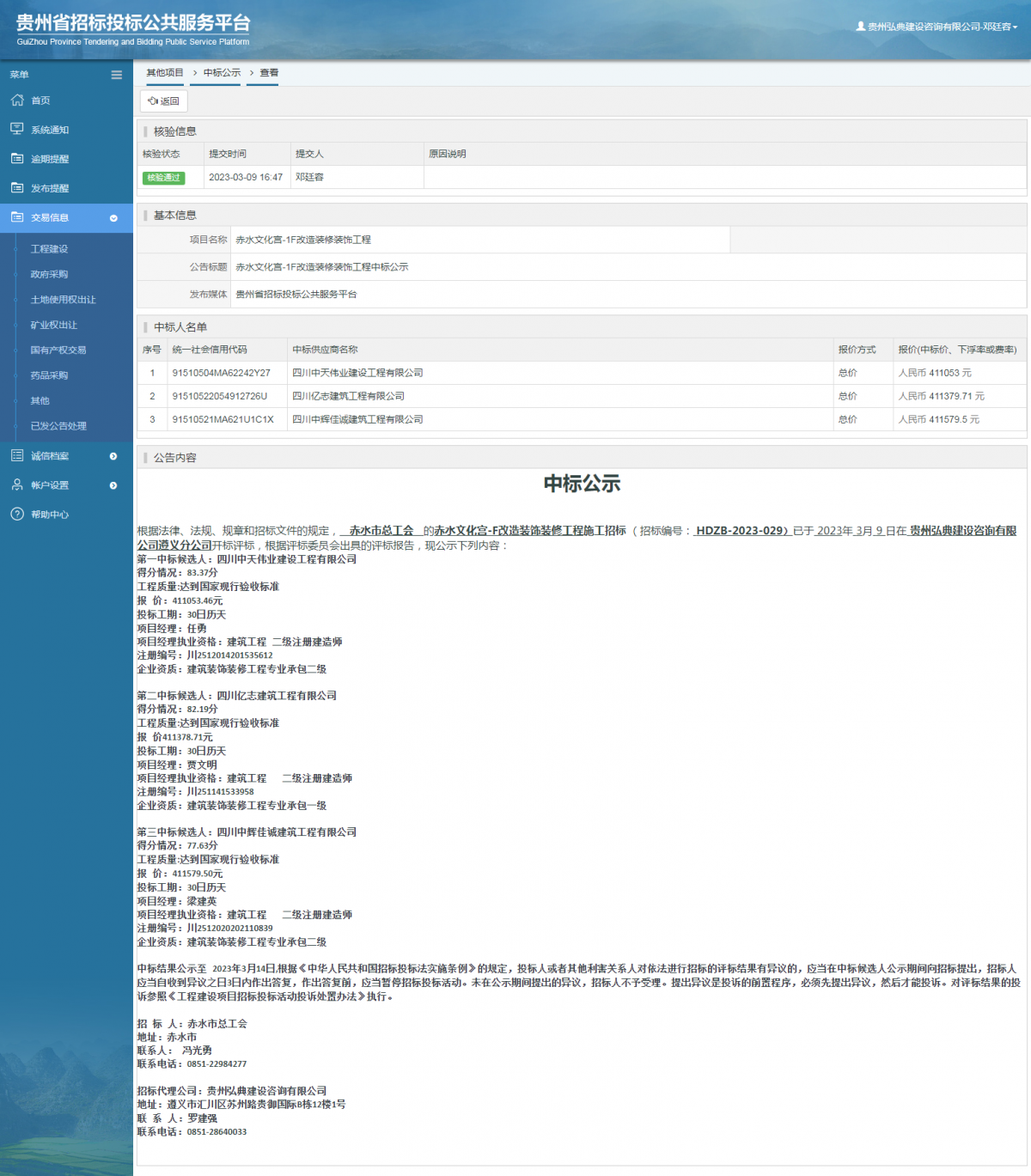Click credit code 91510504MA62242Y27
1031x1176 pixels.
[222, 373]
